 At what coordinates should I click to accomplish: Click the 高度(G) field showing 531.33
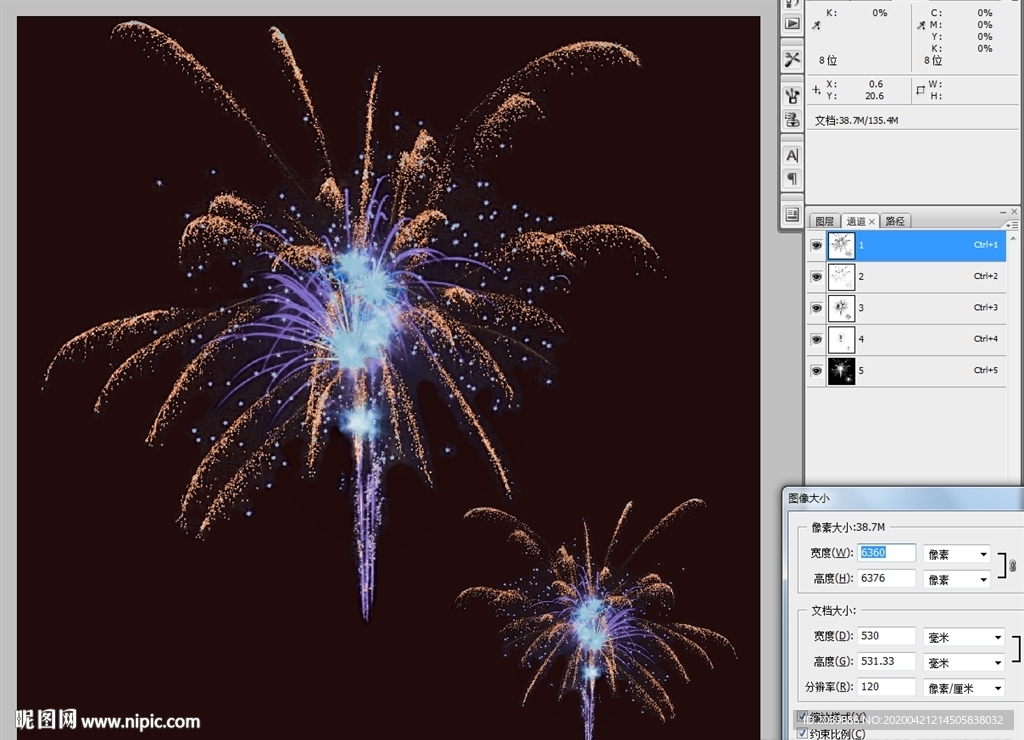pos(887,661)
